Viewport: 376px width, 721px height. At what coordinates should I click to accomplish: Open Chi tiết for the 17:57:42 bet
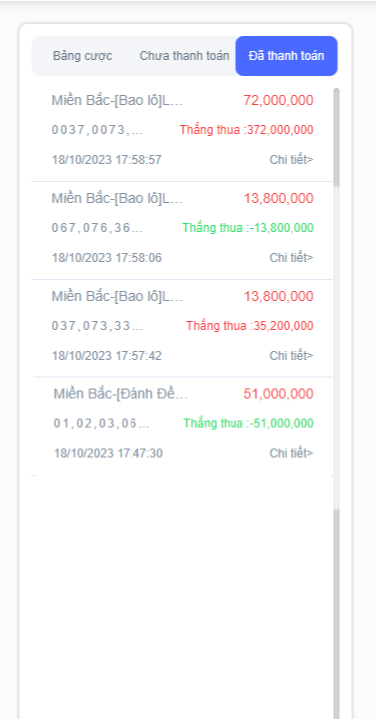(291, 355)
